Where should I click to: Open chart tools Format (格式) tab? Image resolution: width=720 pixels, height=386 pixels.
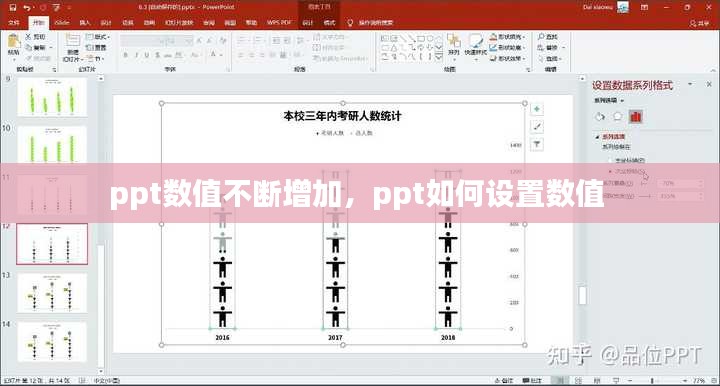(330, 22)
